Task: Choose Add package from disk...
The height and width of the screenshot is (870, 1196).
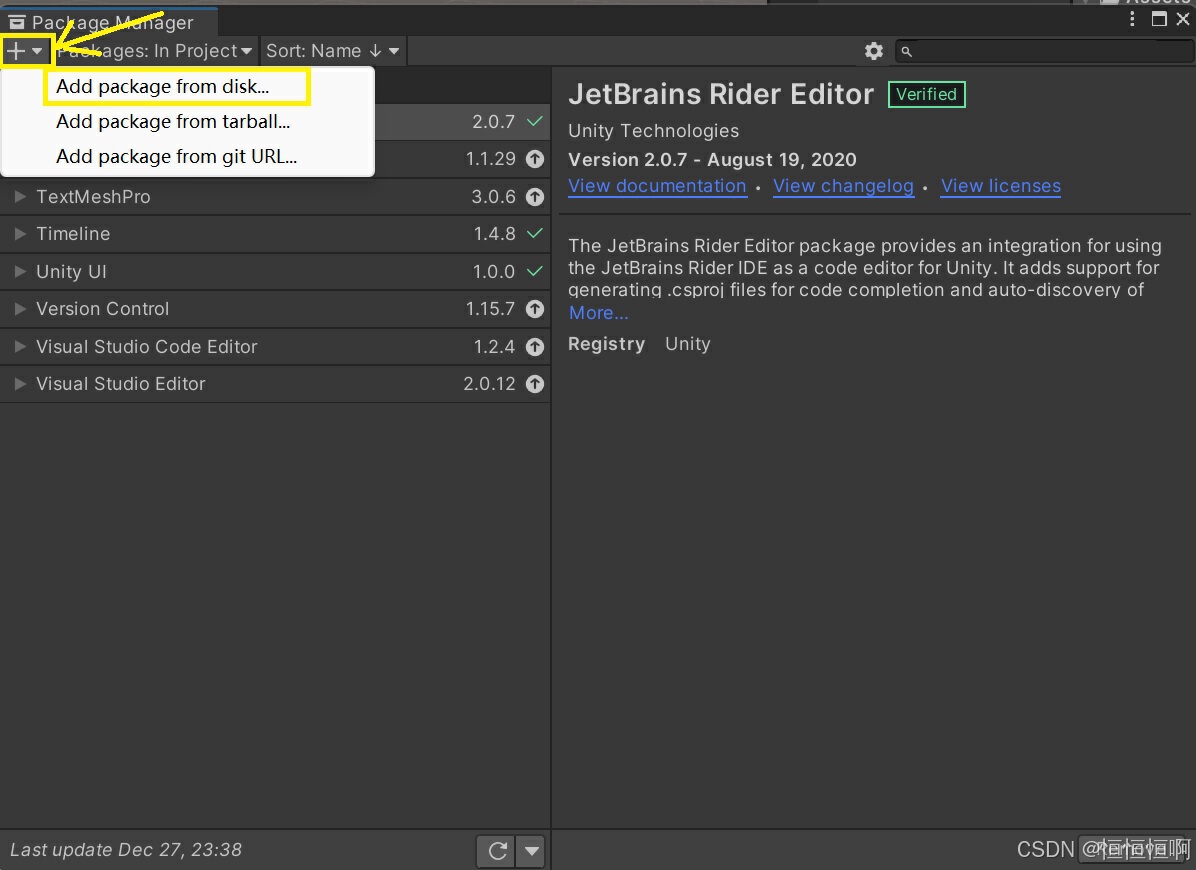Action: (x=162, y=86)
